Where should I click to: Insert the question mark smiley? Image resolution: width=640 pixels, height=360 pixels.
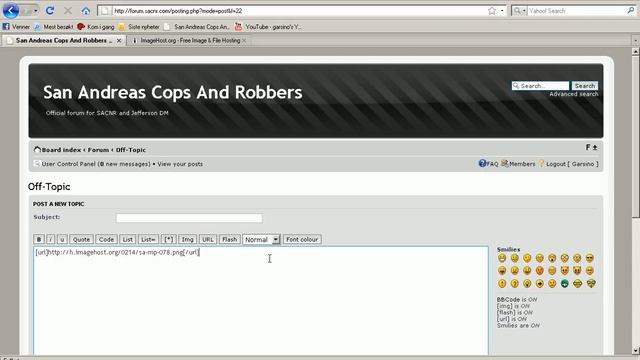tap(515, 283)
